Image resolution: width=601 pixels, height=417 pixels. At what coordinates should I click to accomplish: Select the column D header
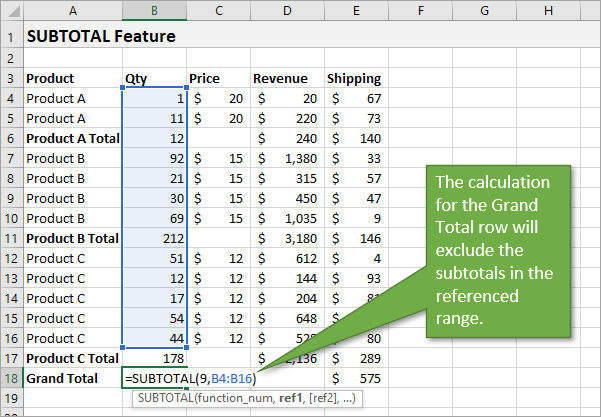tap(287, 10)
